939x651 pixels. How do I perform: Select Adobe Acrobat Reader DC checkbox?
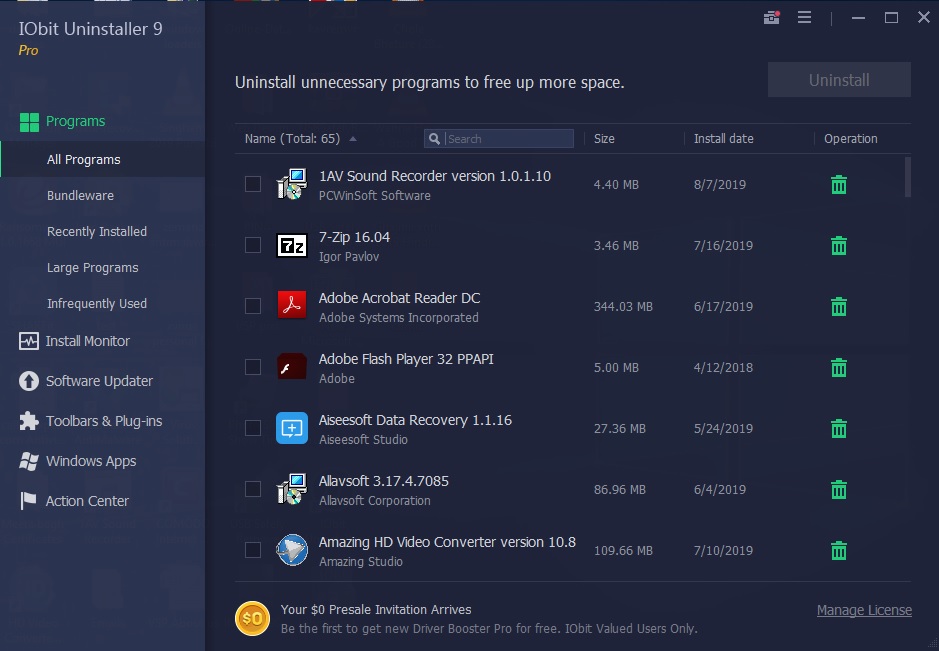[253, 306]
